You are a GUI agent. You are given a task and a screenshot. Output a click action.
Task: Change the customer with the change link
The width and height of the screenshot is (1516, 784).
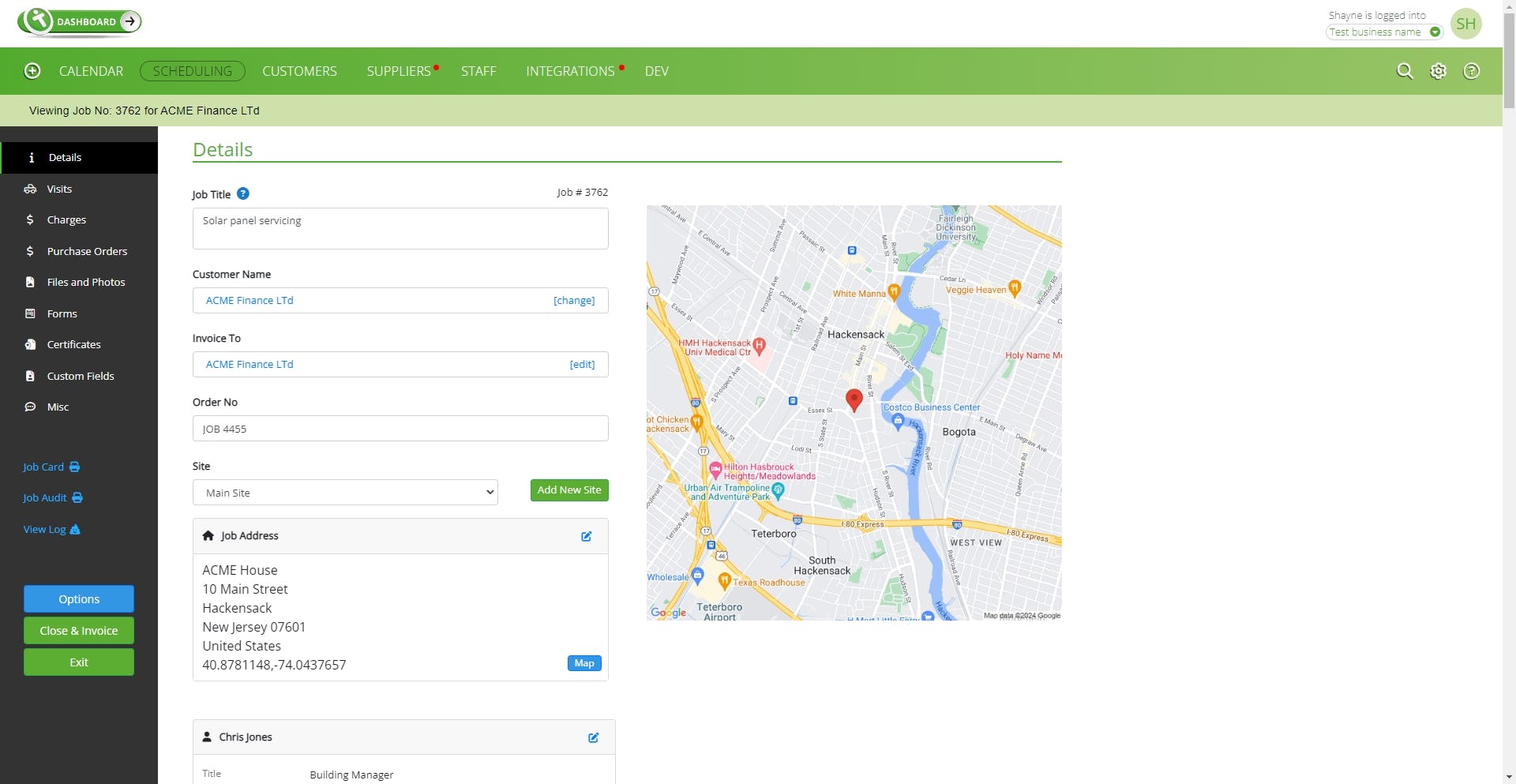pos(574,300)
